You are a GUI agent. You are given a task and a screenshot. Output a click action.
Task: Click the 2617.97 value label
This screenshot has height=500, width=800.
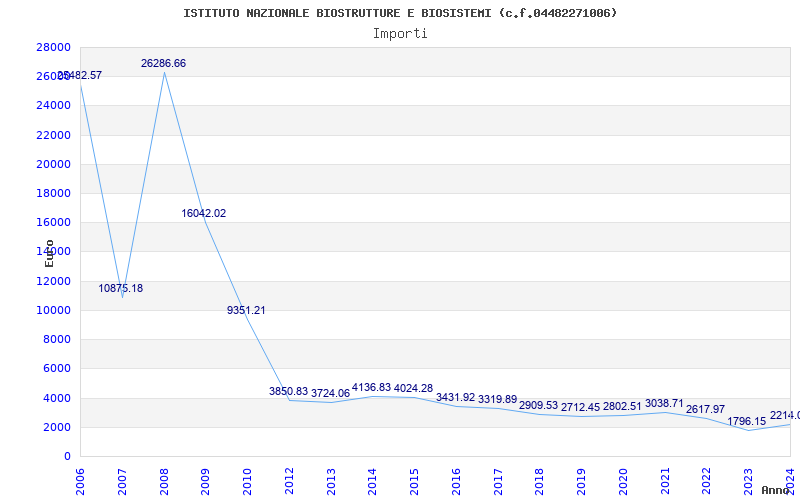[x=706, y=409]
